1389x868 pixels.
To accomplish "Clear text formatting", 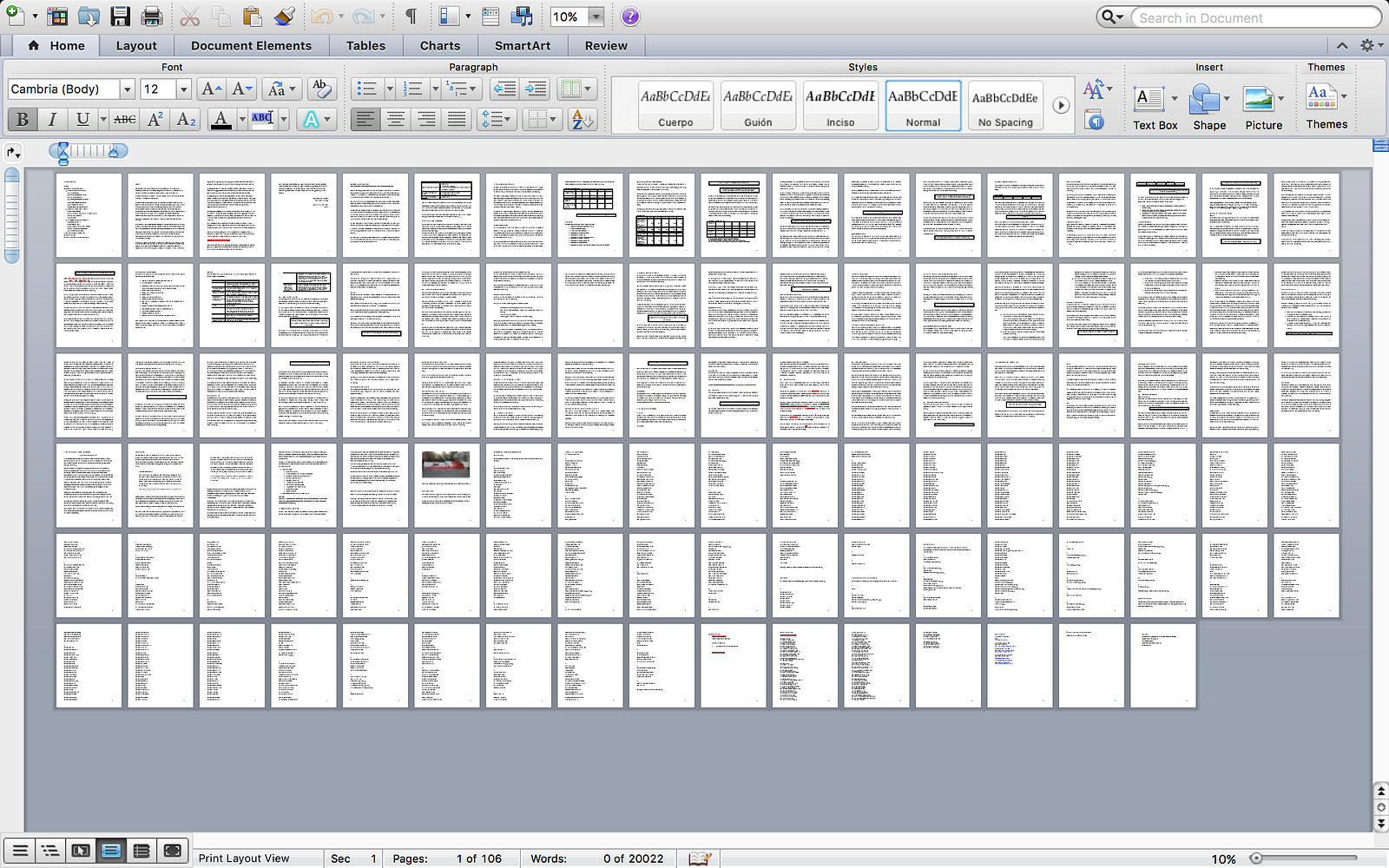I will click(x=320, y=89).
